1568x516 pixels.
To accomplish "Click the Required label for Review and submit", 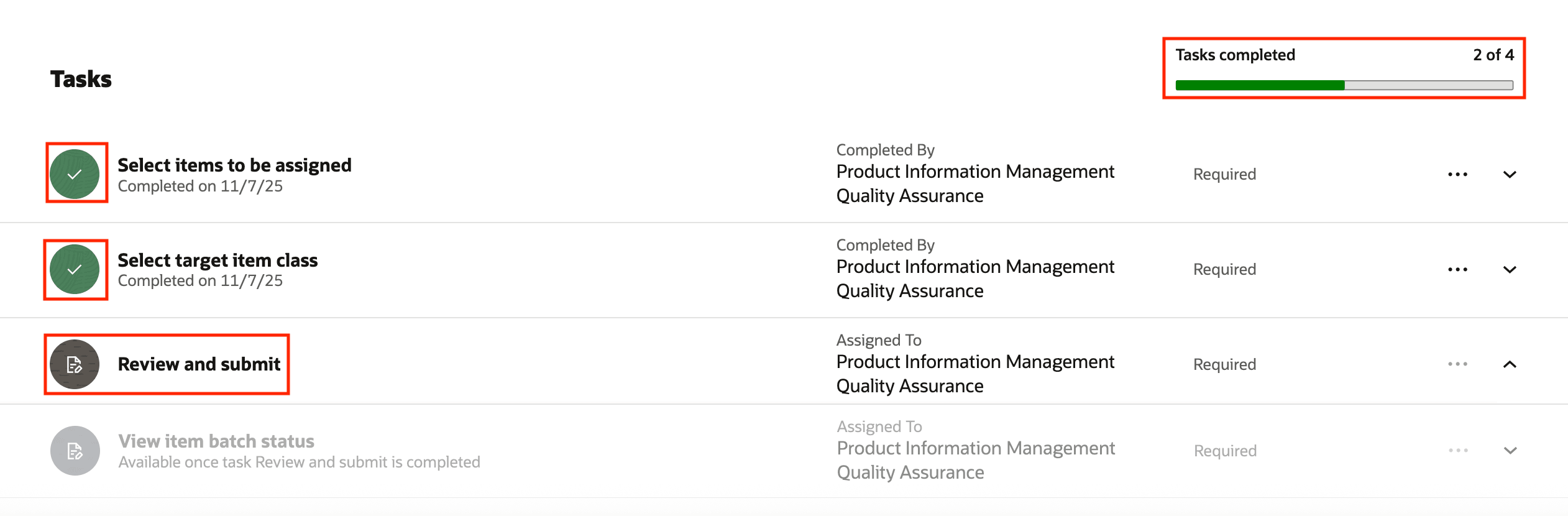I will pos(1224,365).
